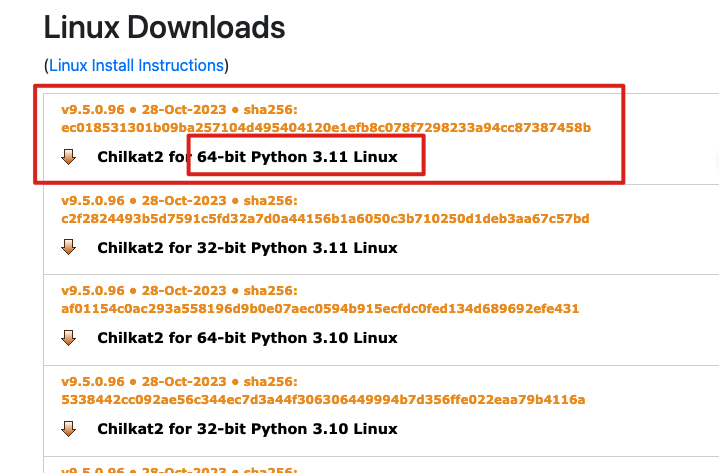Click the sha256 hash starting with ec018531
The image size is (719, 473).
326,127
